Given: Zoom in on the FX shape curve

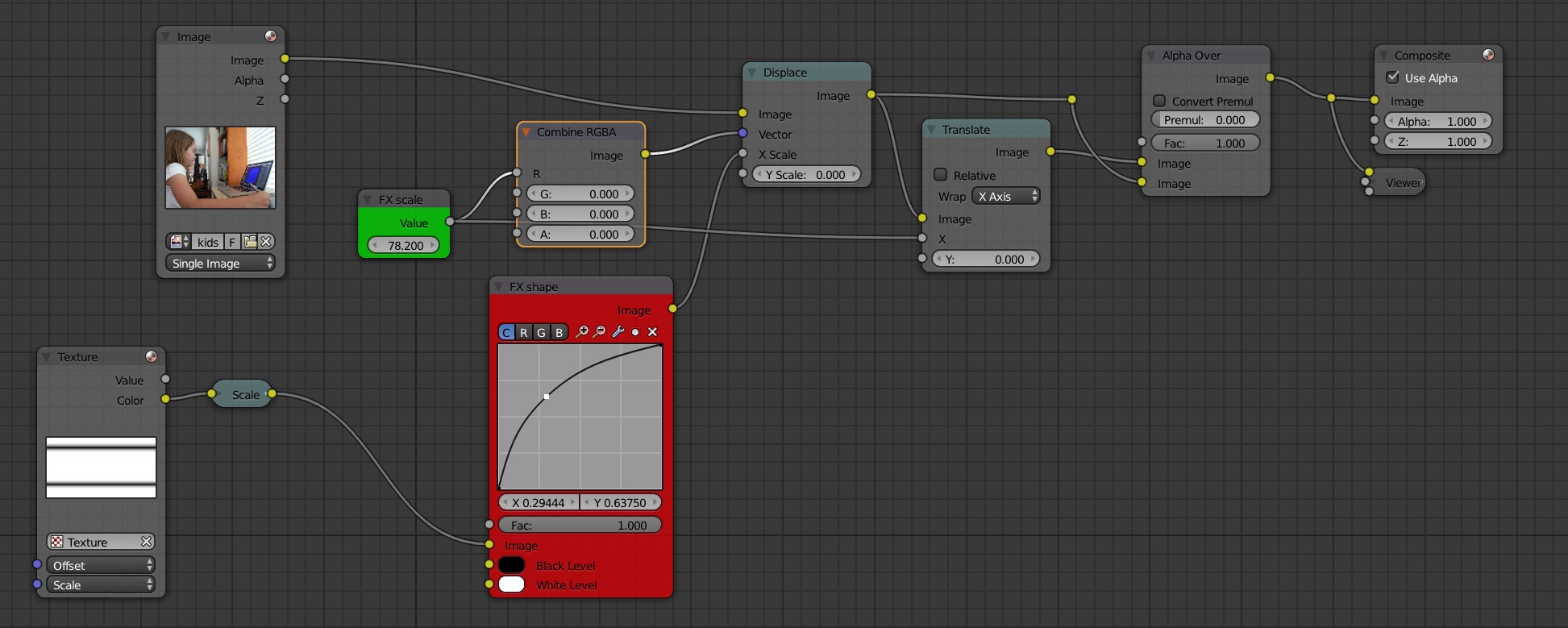Looking at the screenshot, I should [582, 332].
